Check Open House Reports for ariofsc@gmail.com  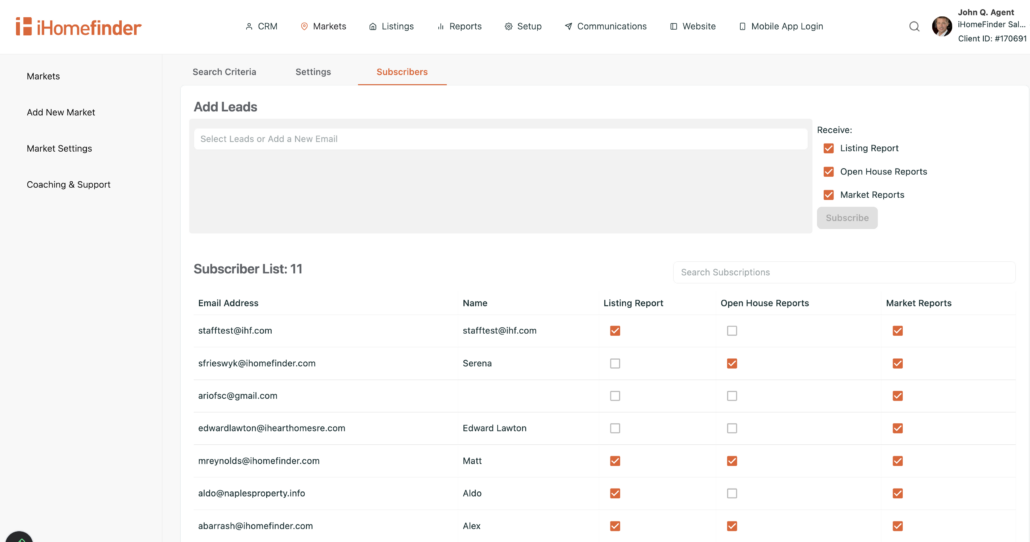tap(732, 395)
